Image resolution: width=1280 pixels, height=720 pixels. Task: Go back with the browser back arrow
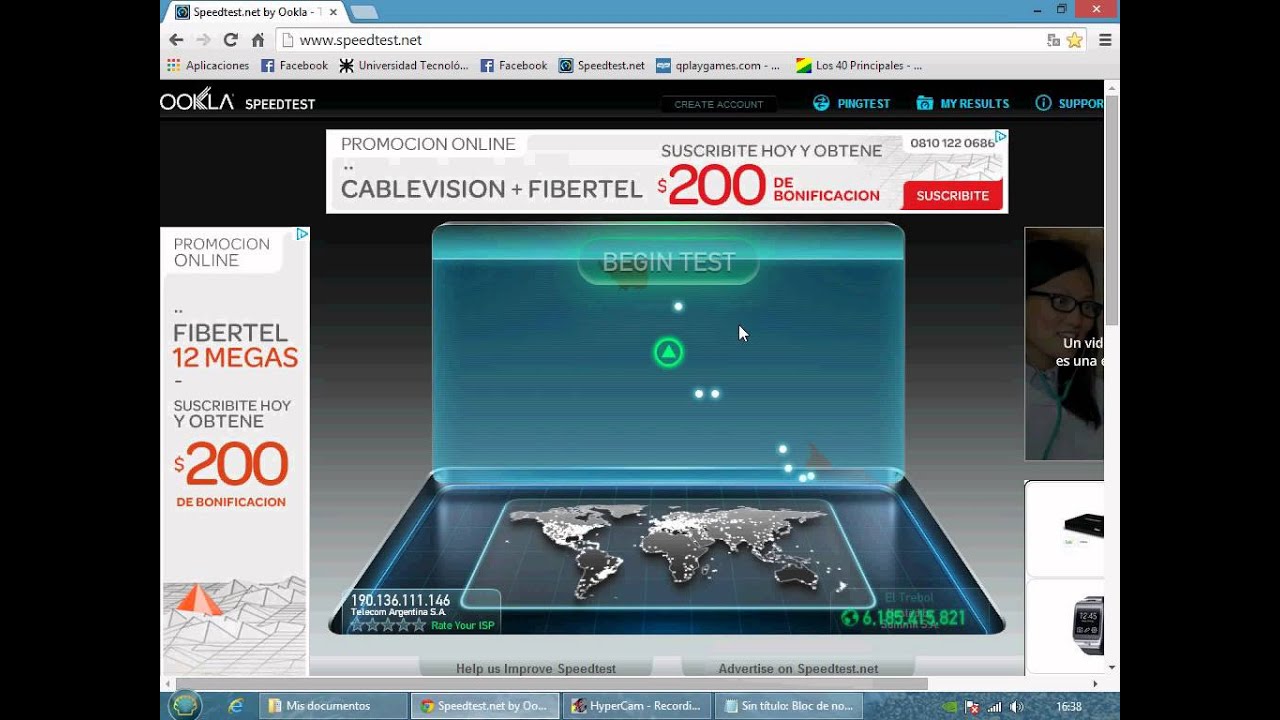(176, 40)
